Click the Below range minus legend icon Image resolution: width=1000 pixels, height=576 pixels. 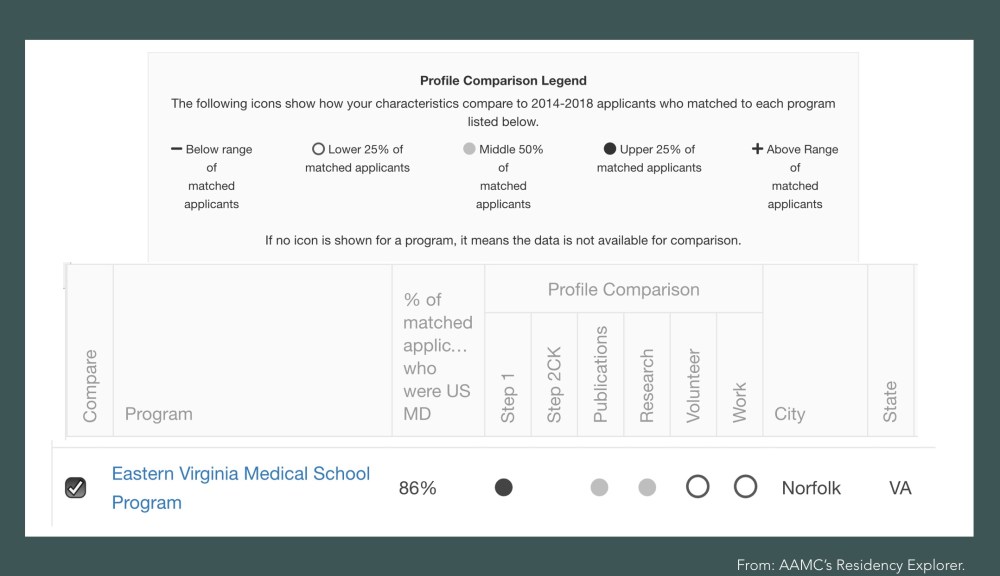coord(177,149)
